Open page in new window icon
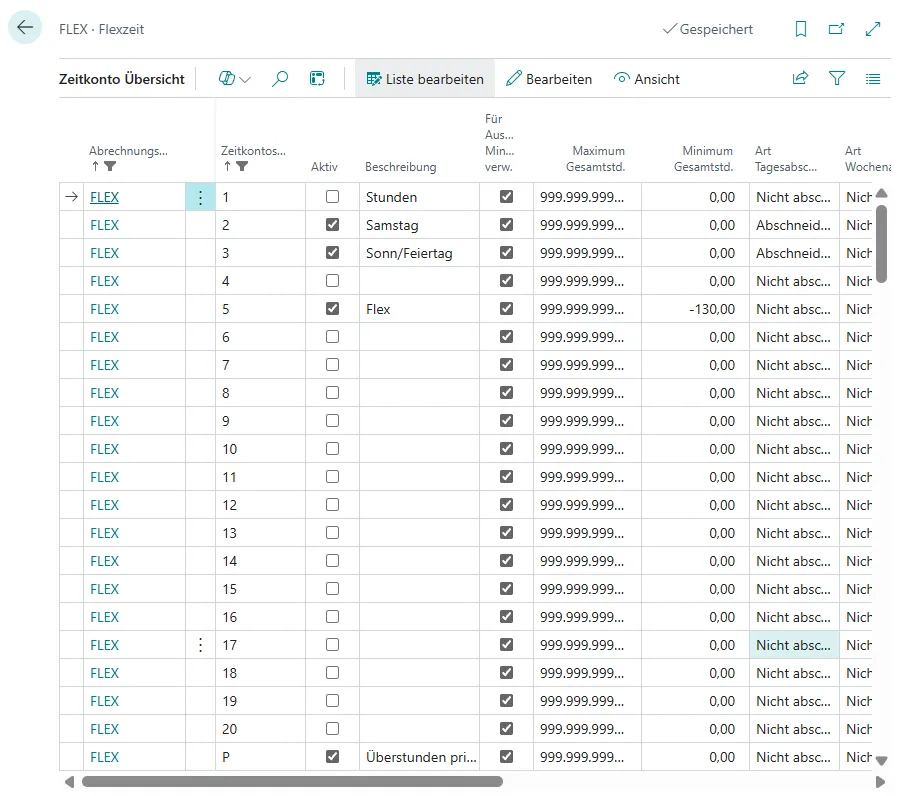The height and width of the screenshot is (796, 916). coord(836,30)
